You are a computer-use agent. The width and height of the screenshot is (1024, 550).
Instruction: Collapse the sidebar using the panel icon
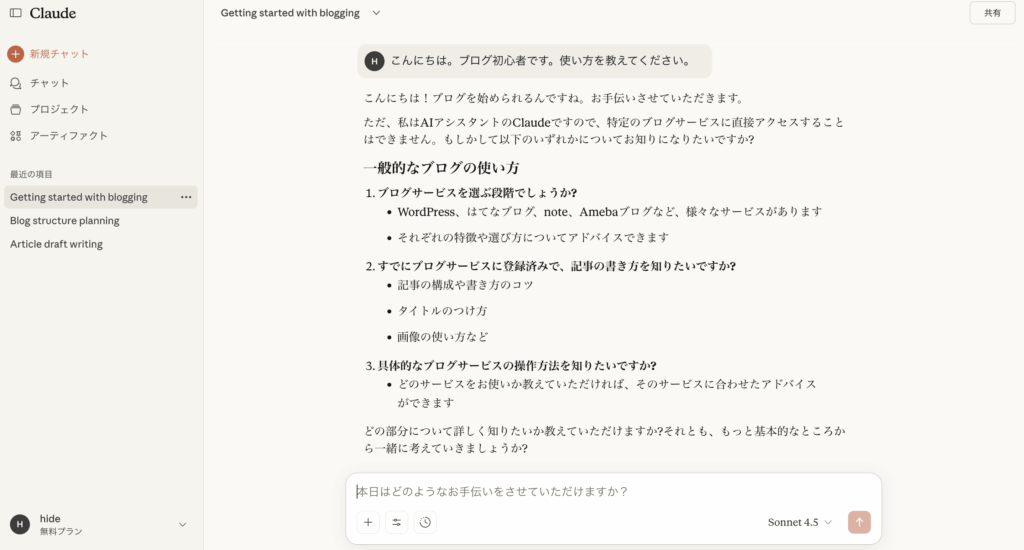[x=15, y=13]
